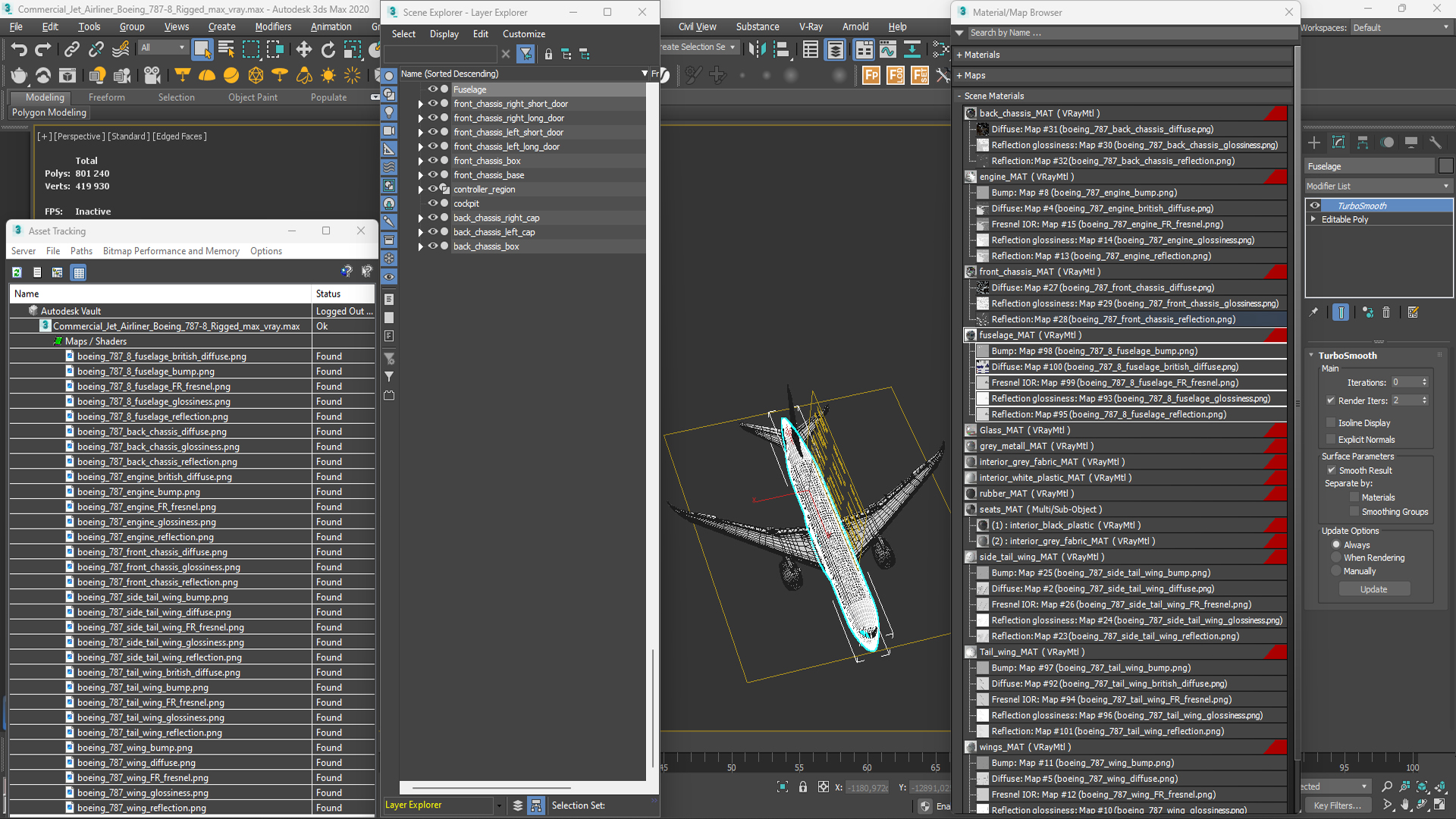Viewport: 1456px width, 819px height.
Task: Click Refresh icon in Asset Tracking
Action: coord(17,272)
